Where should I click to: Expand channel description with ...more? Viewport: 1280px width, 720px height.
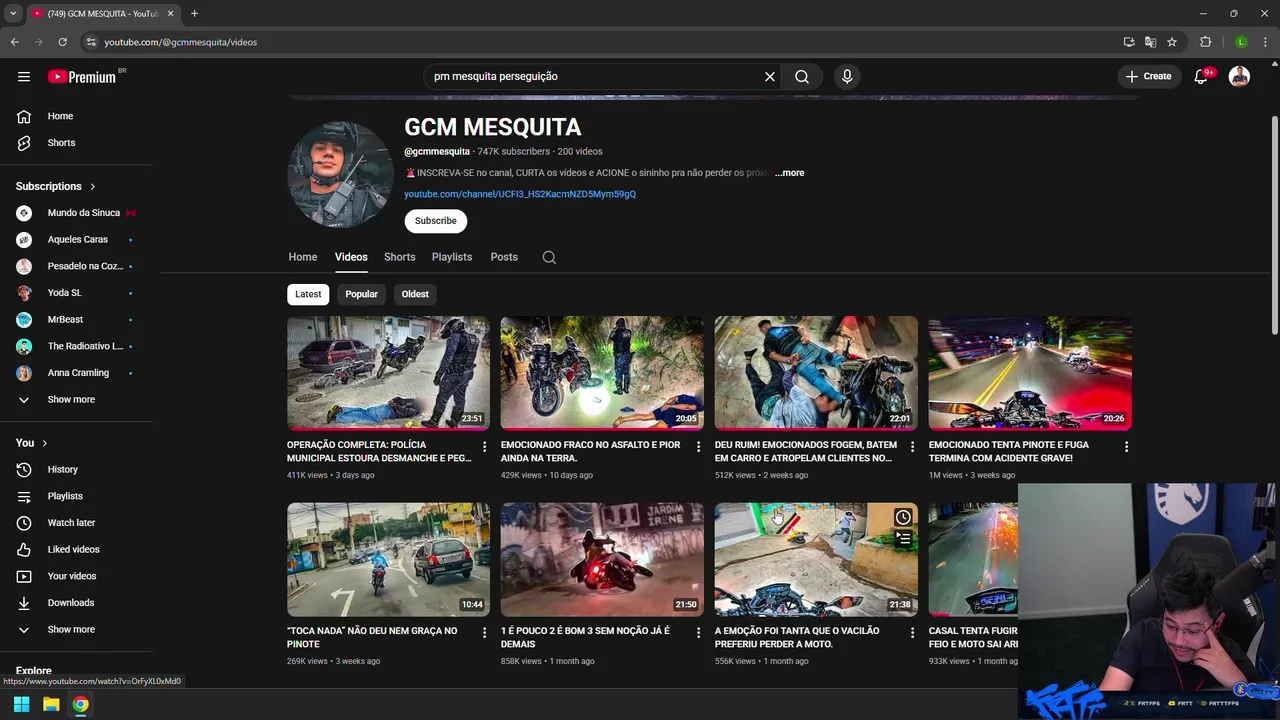[x=790, y=173]
